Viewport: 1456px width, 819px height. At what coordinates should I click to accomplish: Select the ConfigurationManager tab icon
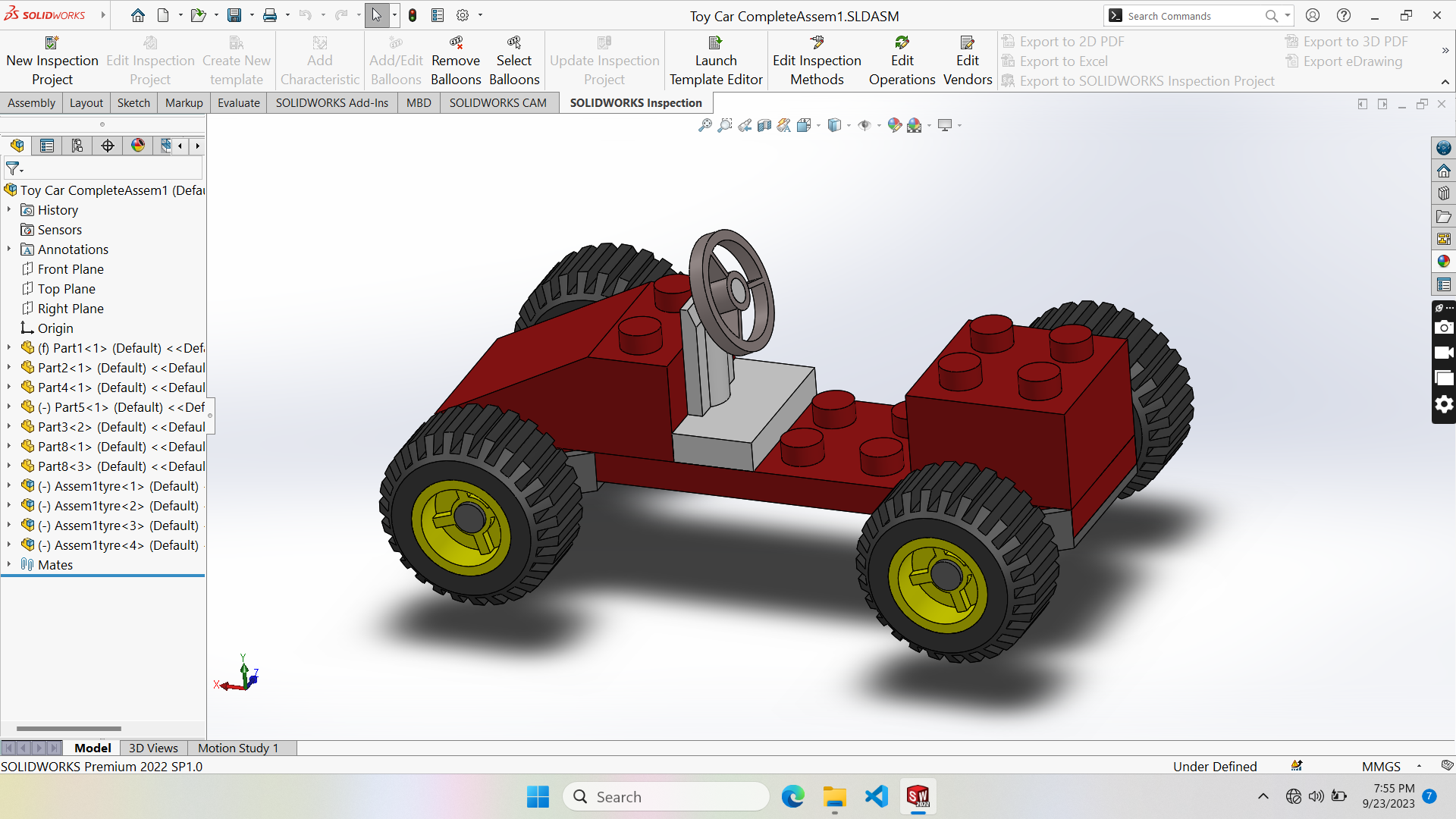[77, 146]
